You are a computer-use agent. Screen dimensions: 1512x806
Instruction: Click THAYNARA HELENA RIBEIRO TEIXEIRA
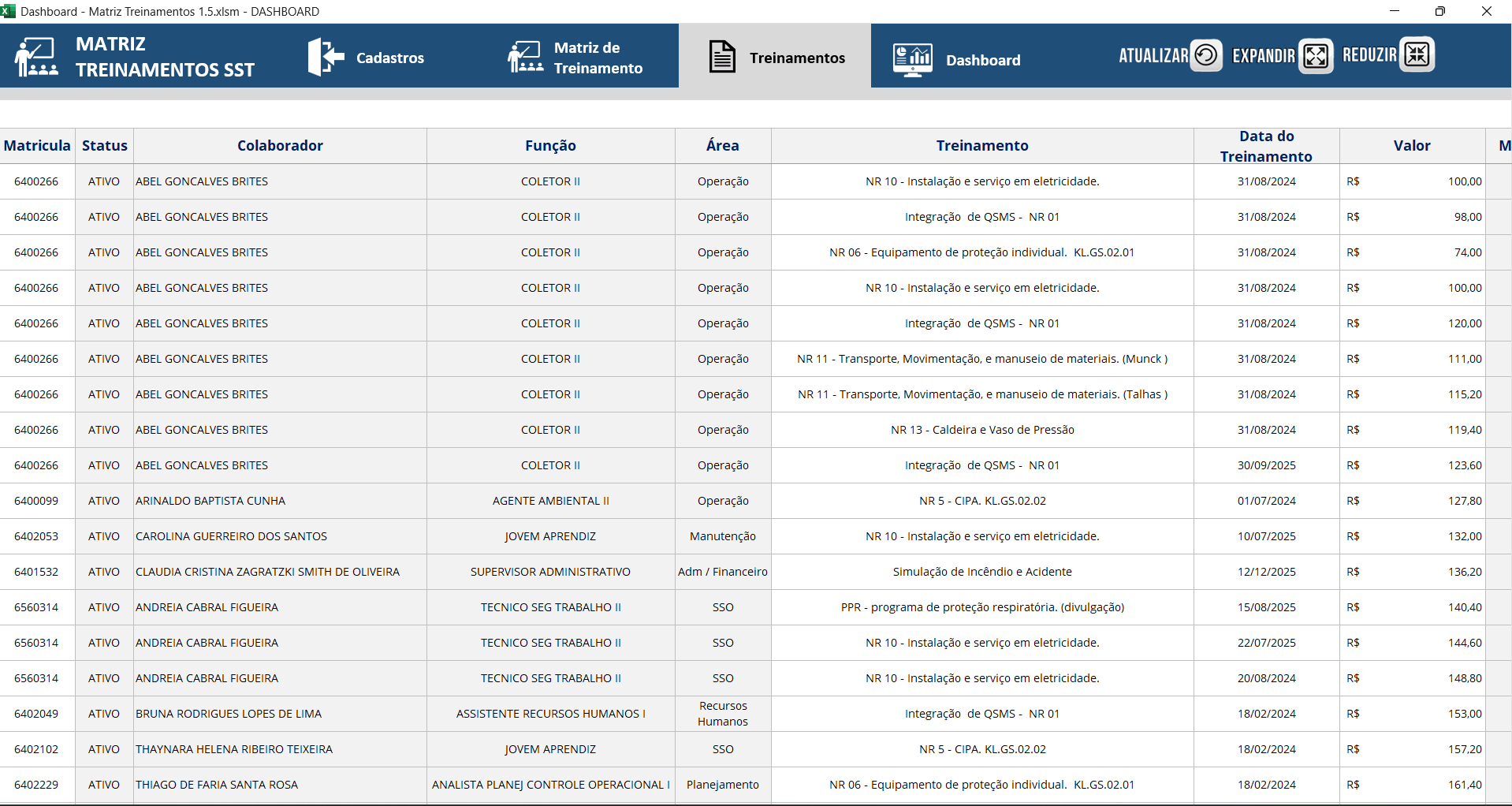(x=234, y=749)
